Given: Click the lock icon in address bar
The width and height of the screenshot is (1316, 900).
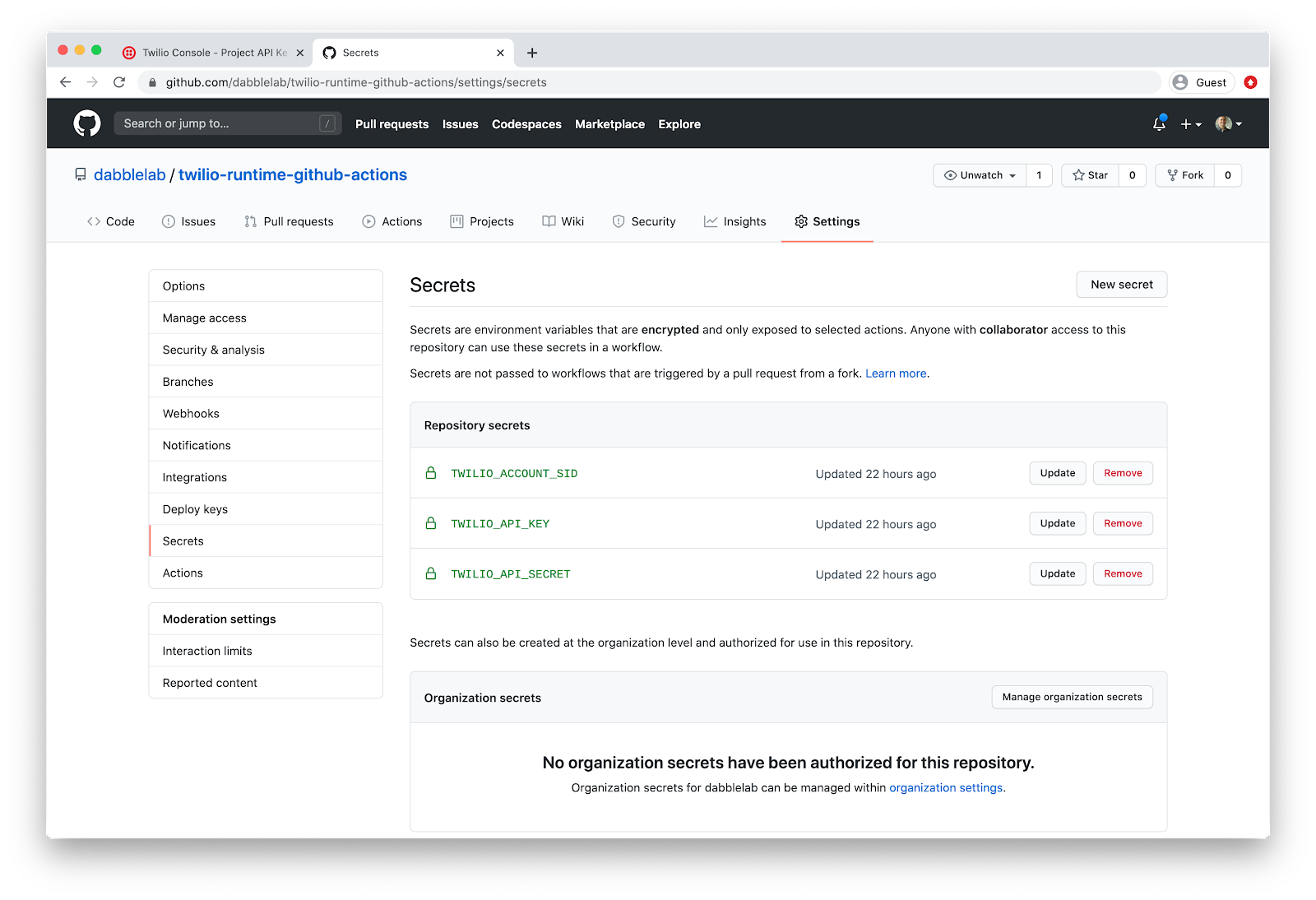Looking at the screenshot, I should click(152, 82).
